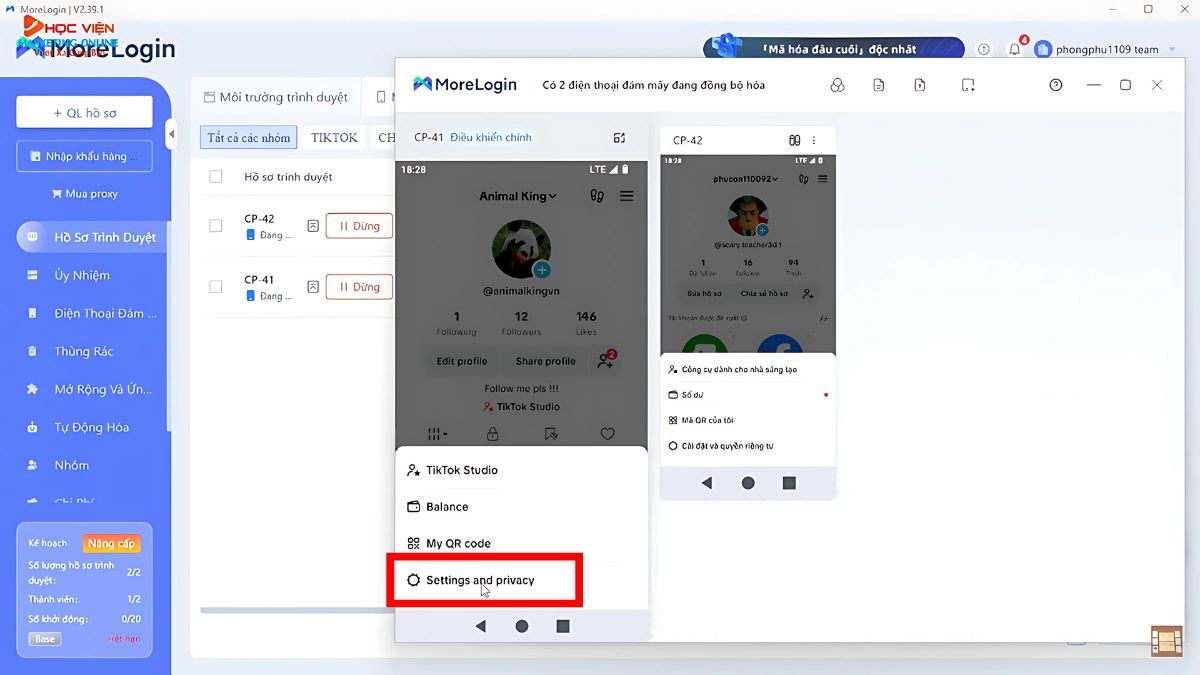Click the group sync icon in cloud phone toolbar

click(838, 85)
